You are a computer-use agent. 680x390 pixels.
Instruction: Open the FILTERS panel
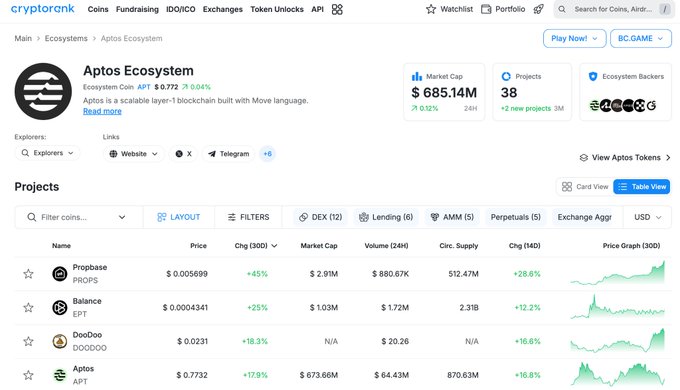[x=248, y=217]
